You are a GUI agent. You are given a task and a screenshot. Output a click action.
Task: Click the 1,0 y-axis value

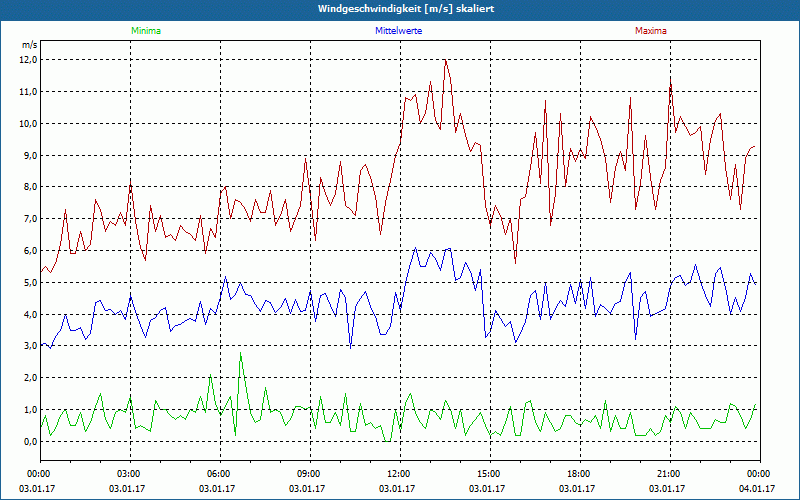[30, 410]
